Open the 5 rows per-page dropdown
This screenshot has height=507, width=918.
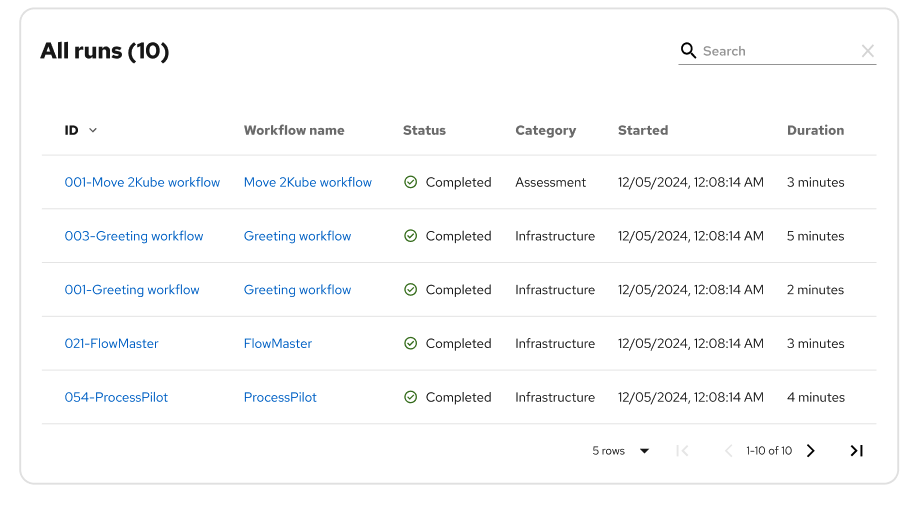click(620, 451)
